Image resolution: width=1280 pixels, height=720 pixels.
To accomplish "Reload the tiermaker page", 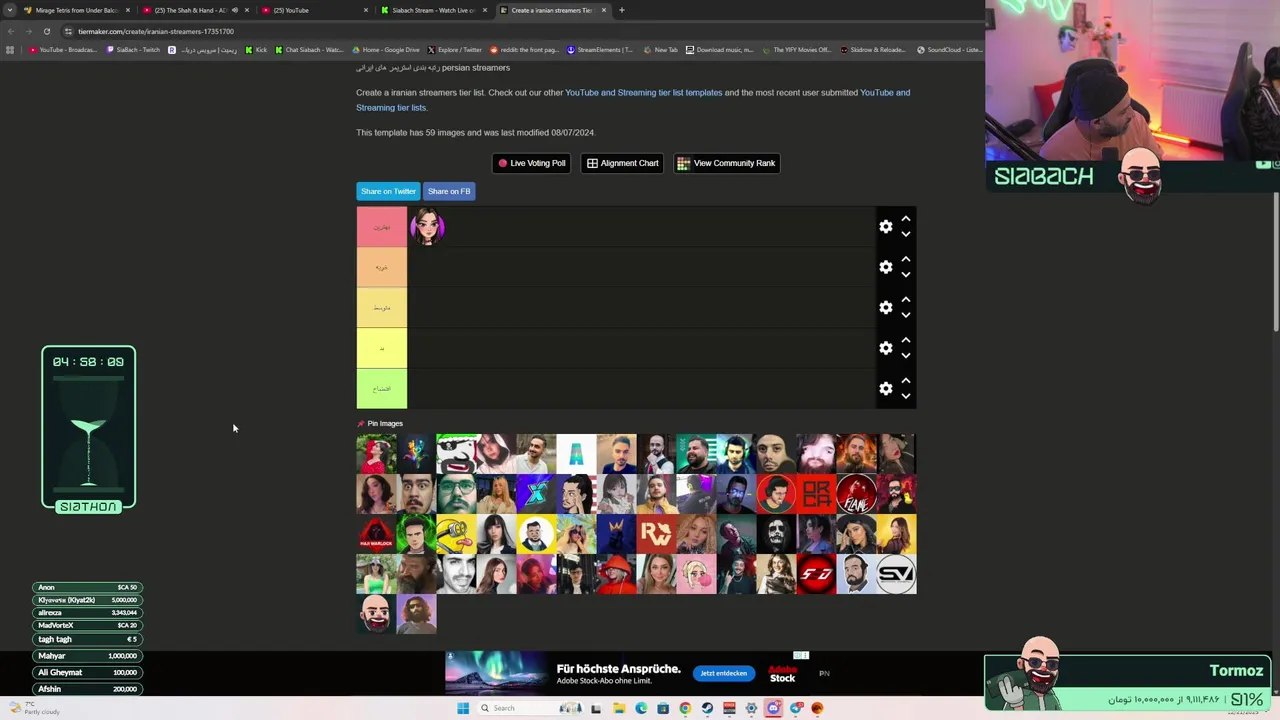I will [x=46, y=31].
